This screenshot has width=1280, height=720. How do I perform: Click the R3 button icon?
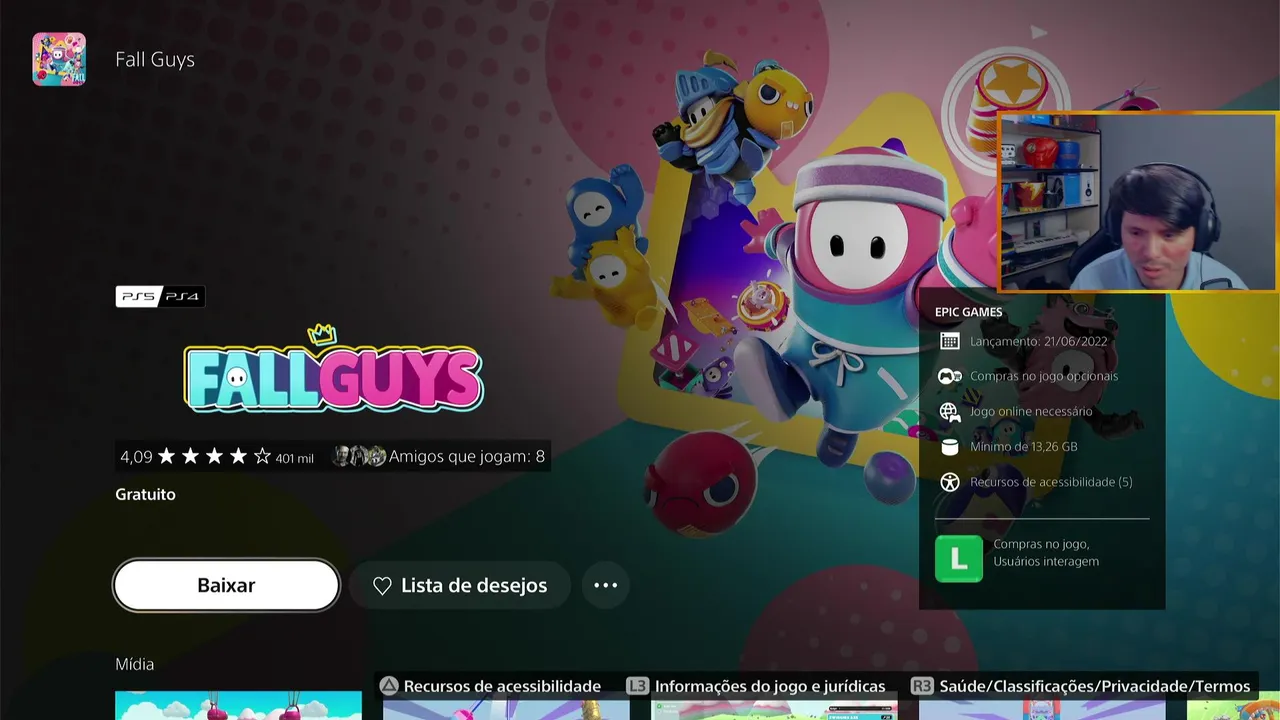(922, 686)
